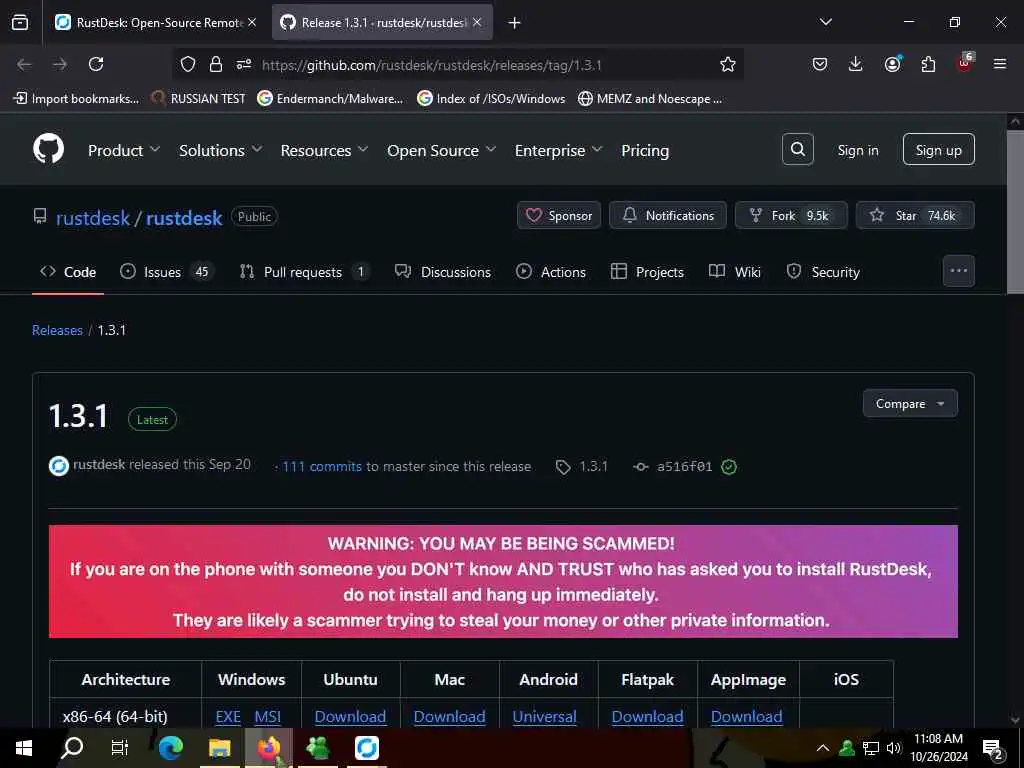Go to GitHub home via Octocat logo
The width and height of the screenshot is (1024, 768).
click(48, 150)
